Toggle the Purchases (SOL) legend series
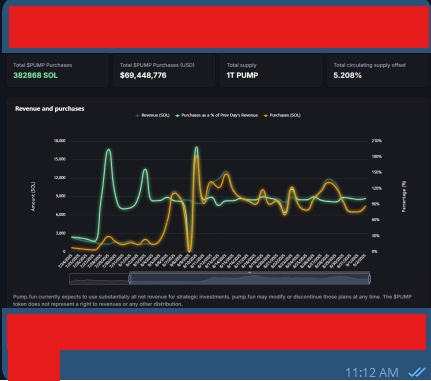 tap(282, 115)
